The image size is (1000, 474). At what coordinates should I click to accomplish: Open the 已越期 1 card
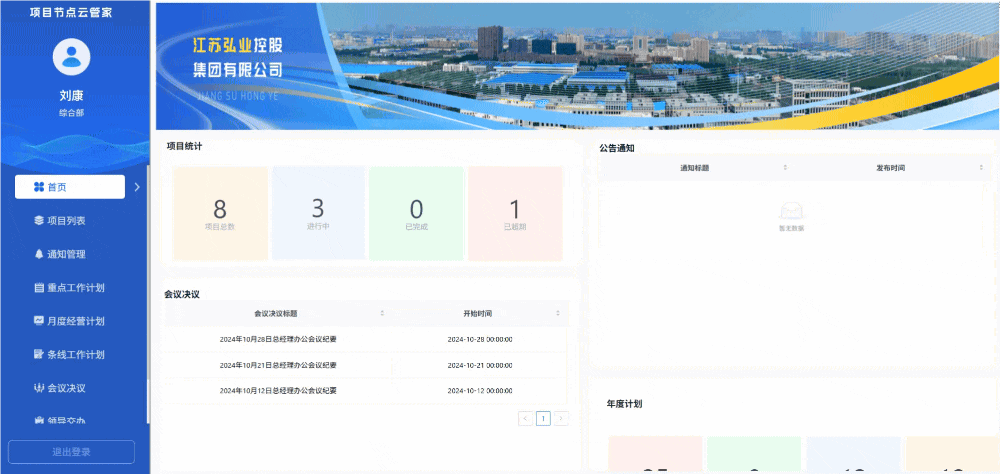click(x=515, y=214)
